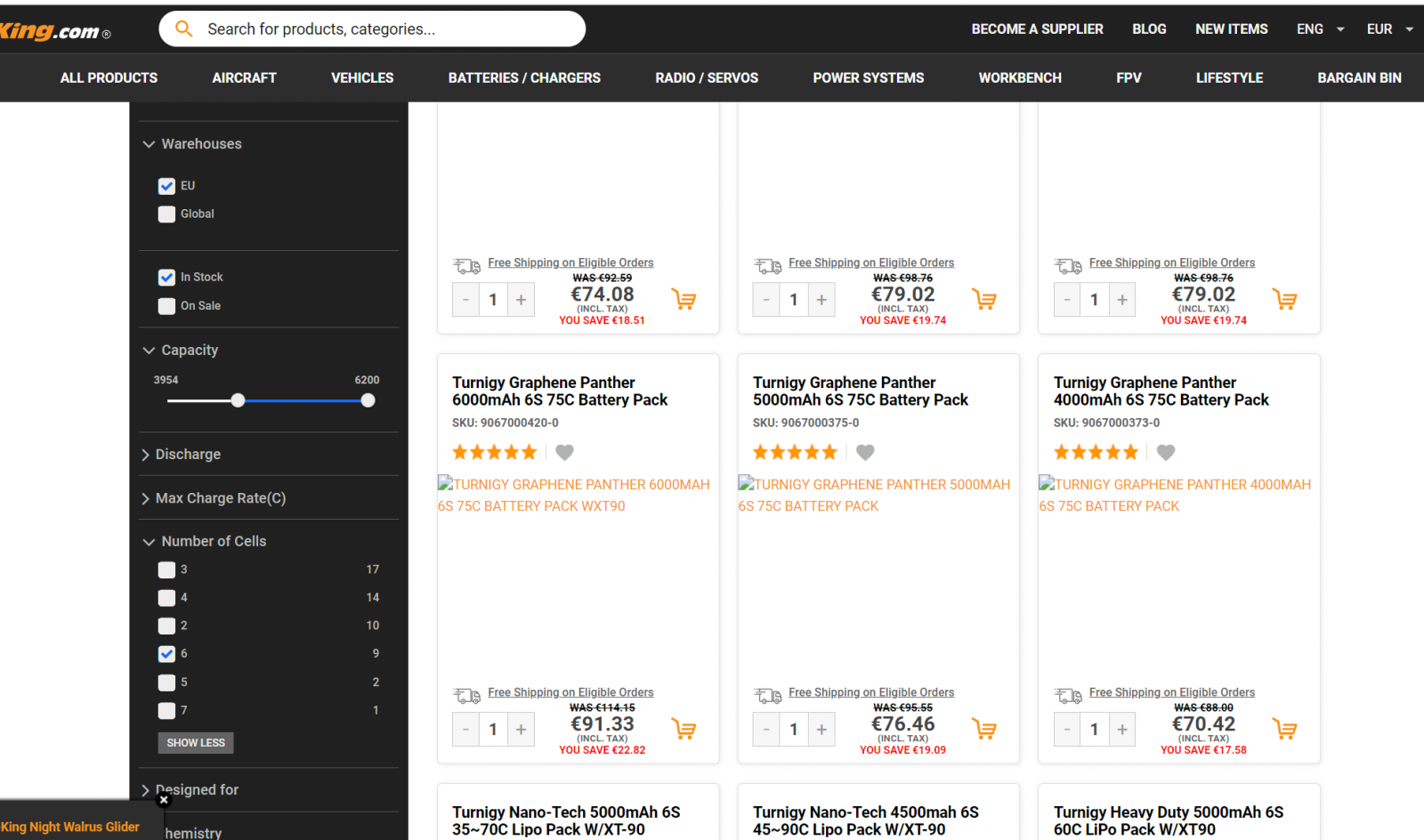Image resolution: width=1424 pixels, height=840 pixels.
Task: Favorite the Panther 4000mAh with heart icon
Action: [x=1166, y=452]
